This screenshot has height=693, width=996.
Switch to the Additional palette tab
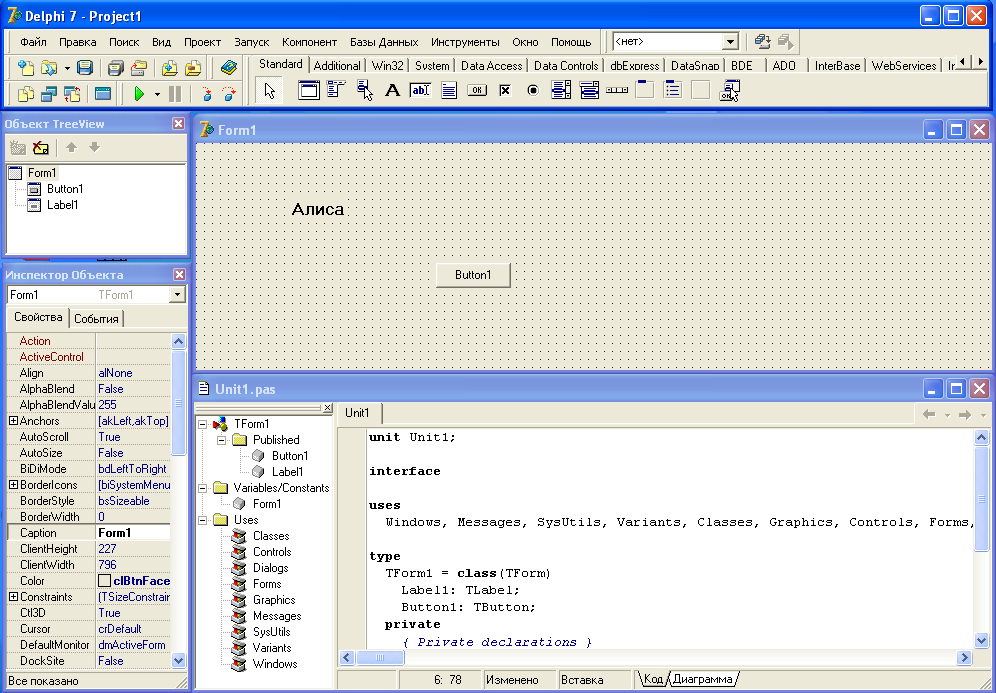click(x=337, y=65)
